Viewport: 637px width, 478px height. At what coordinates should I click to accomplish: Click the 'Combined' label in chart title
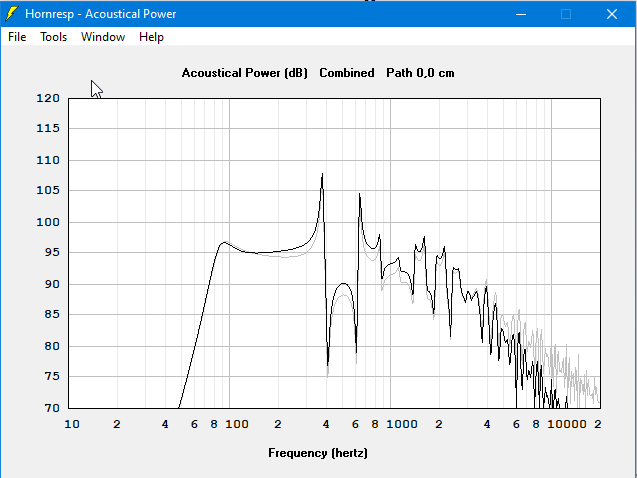347,73
